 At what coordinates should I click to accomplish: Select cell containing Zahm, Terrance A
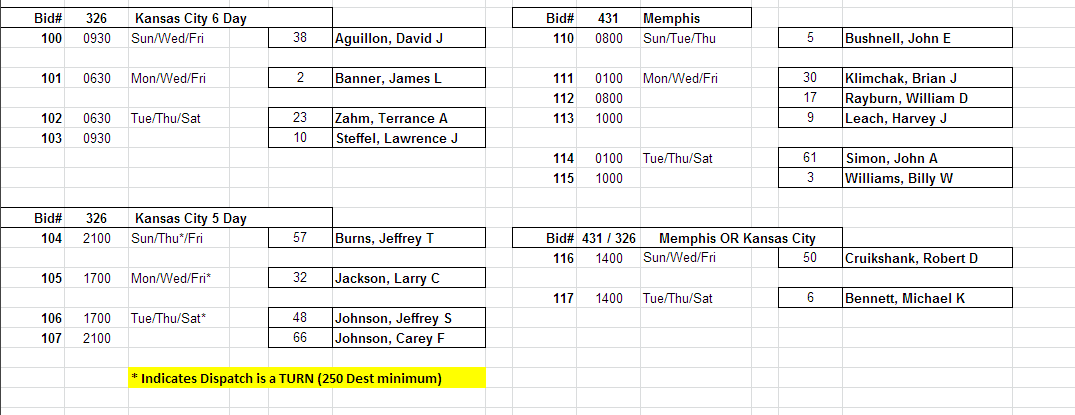point(408,118)
